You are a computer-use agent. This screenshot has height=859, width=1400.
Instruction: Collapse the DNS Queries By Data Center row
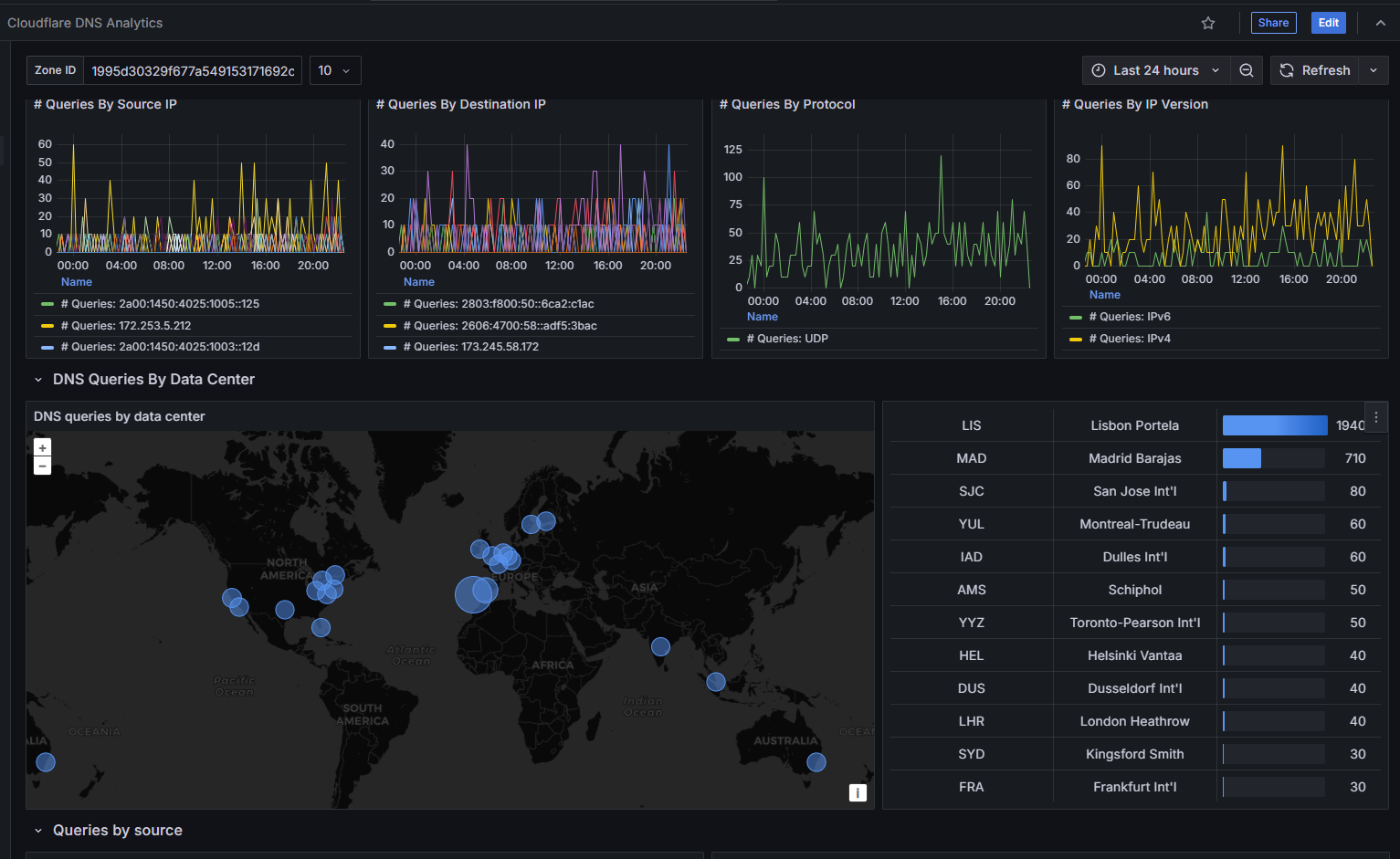click(37, 379)
